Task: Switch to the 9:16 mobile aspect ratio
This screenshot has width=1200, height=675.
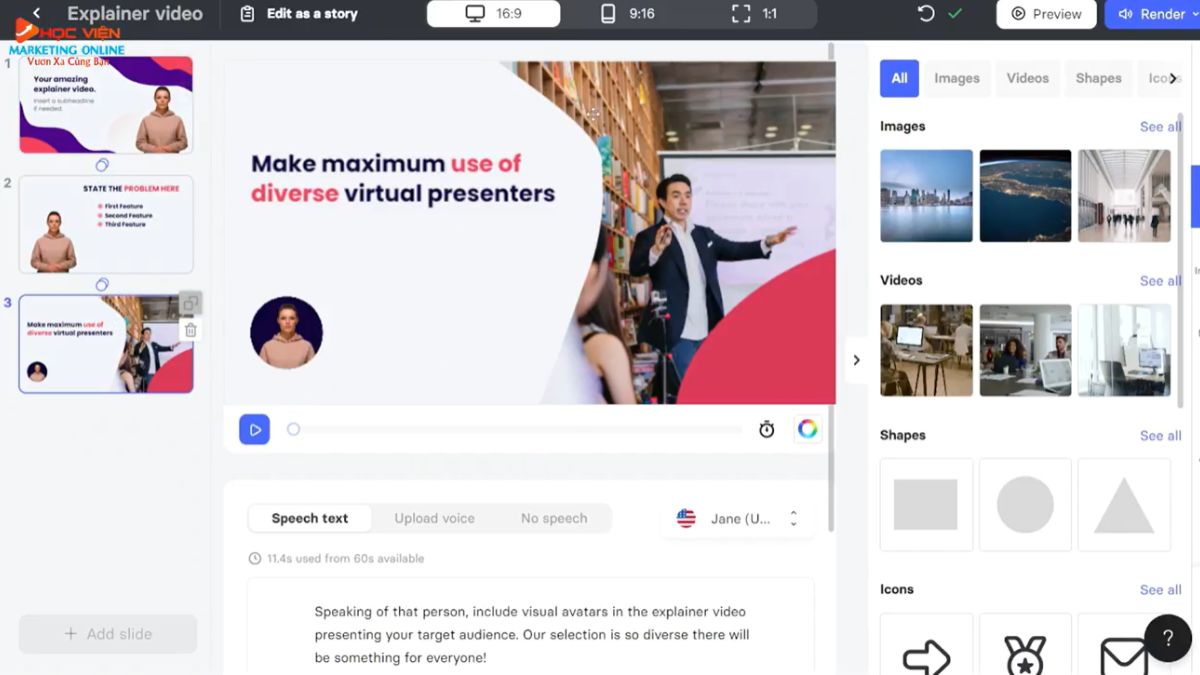Action: pyautogui.click(x=627, y=14)
